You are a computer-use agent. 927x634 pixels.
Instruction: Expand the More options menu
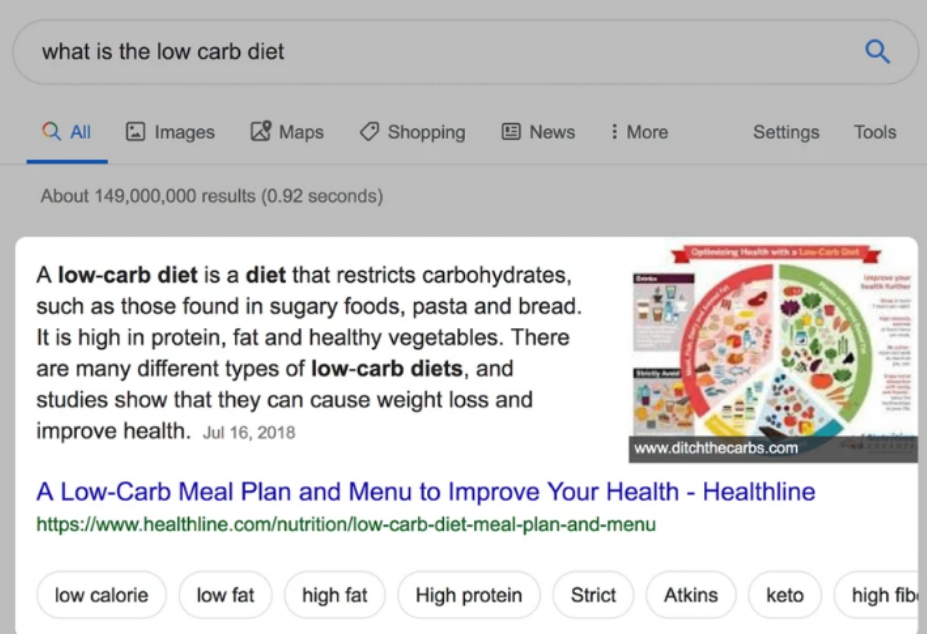pyautogui.click(x=638, y=132)
